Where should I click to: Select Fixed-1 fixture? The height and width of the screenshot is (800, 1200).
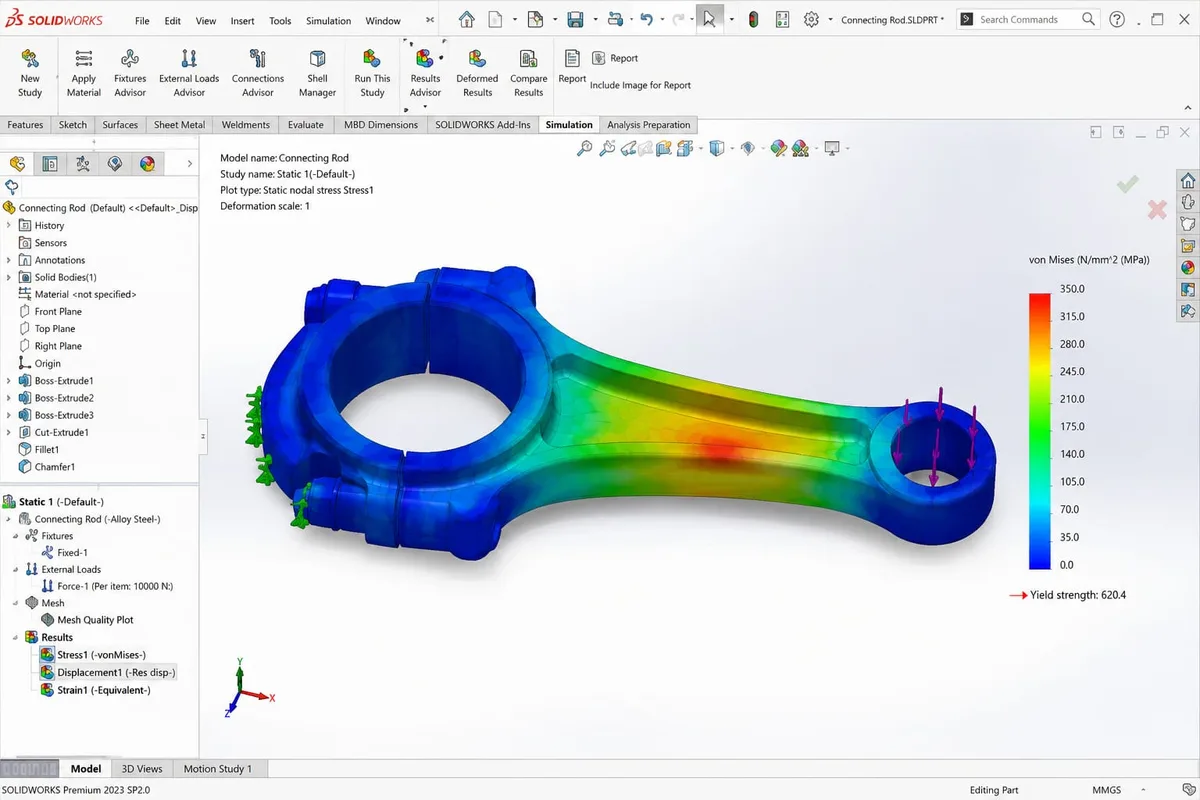[x=72, y=552]
